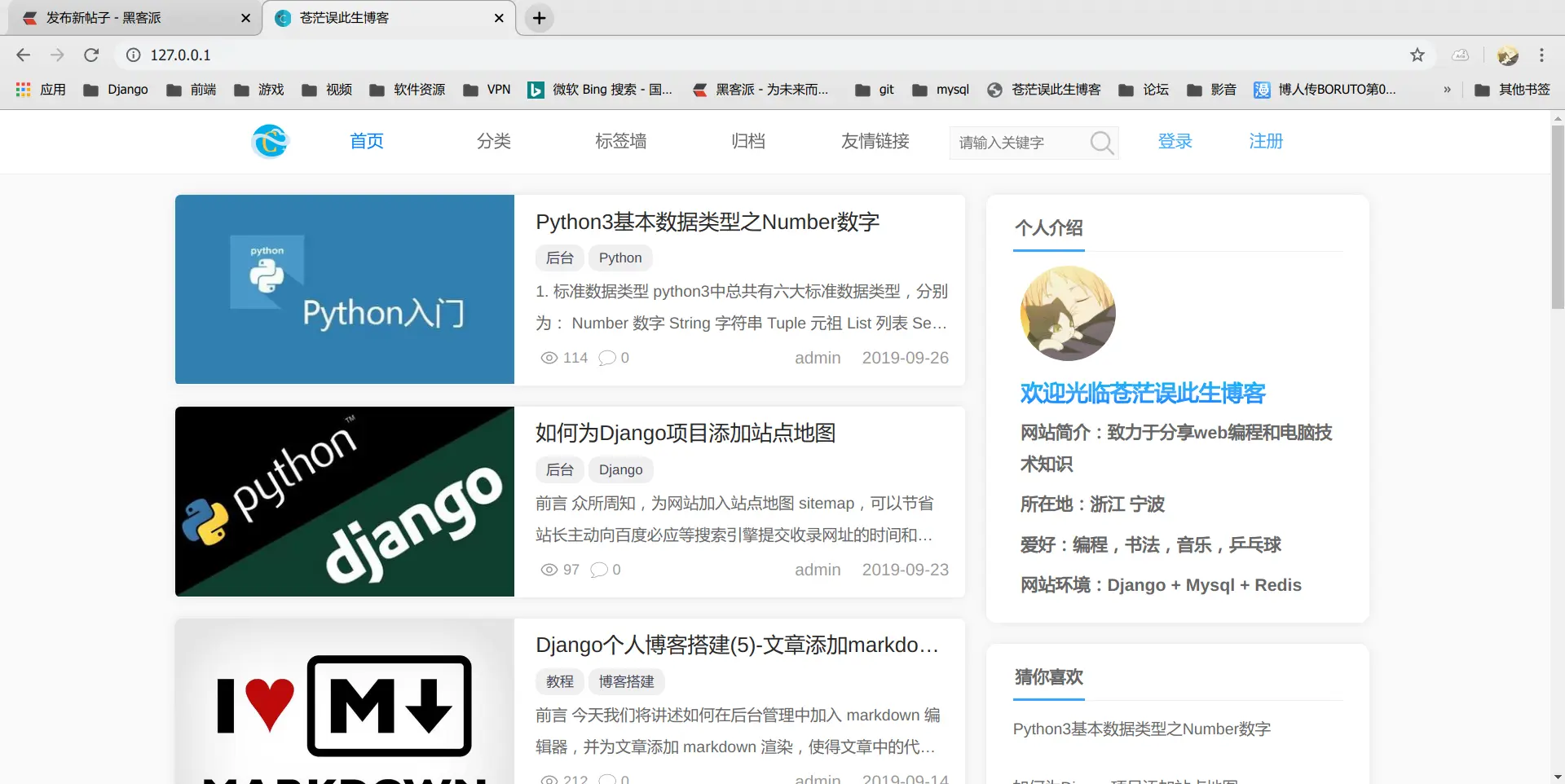Click the 登录 link
This screenshot has height=784, width=1565.
pyautogui.click(x=1175, y=141)
